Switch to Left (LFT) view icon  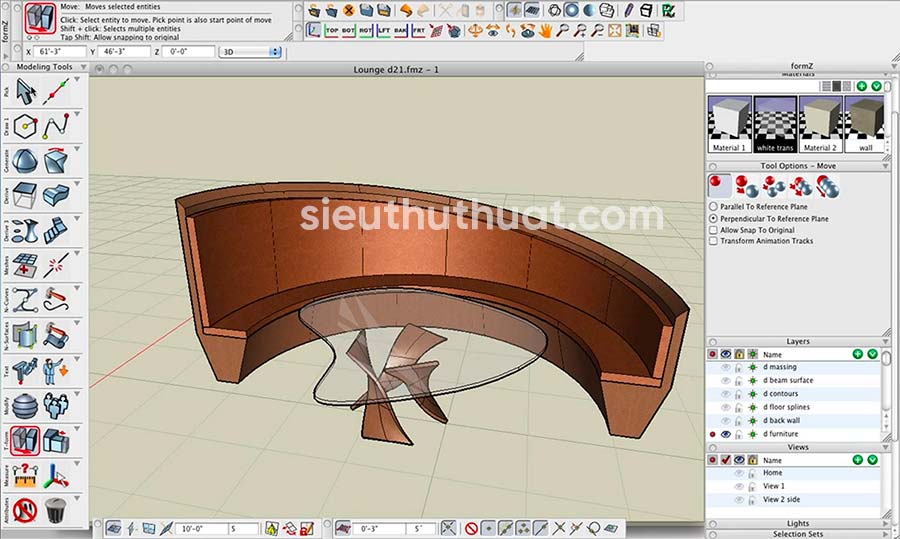(383, 30)
